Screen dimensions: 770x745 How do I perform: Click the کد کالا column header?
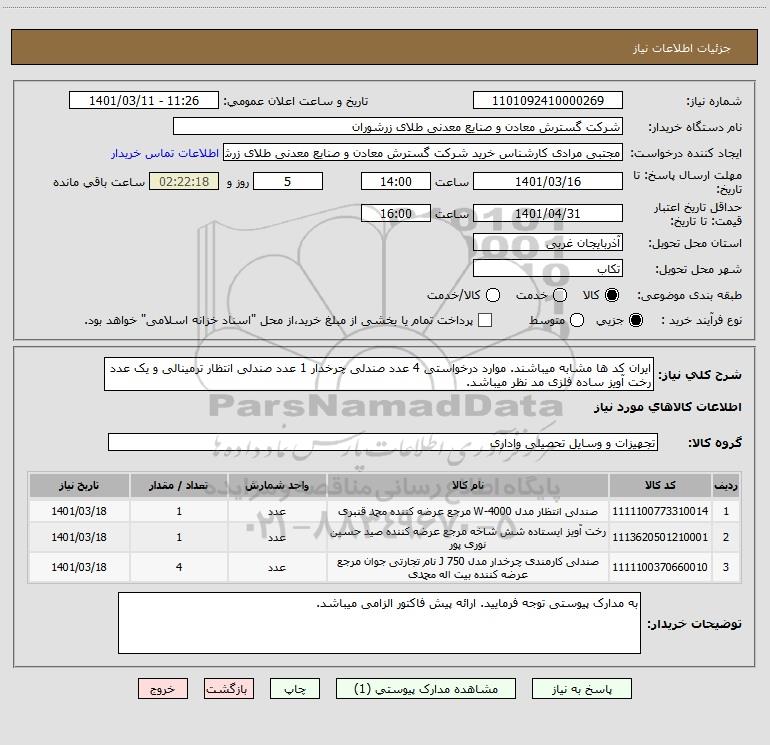pos(660,485)
